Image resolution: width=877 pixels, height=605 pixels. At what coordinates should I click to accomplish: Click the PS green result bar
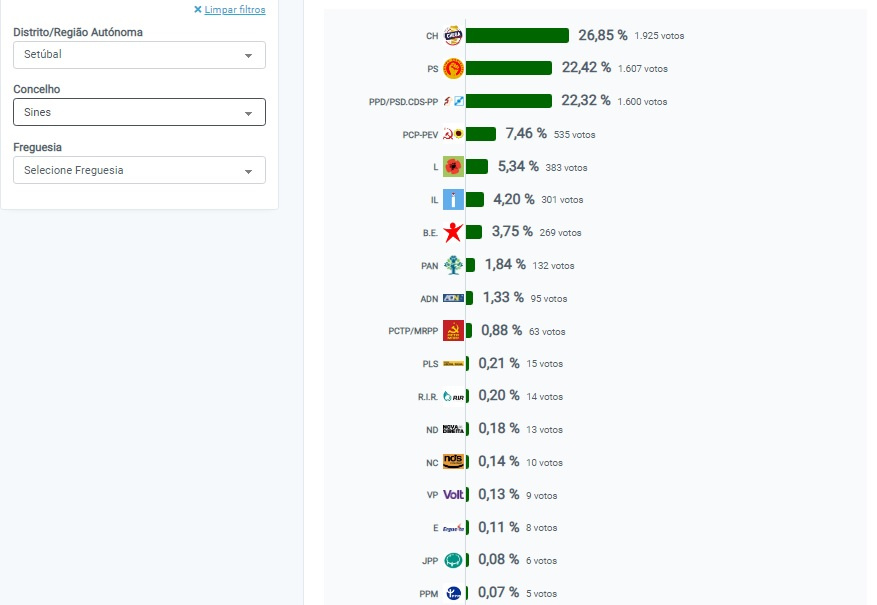[x=509, y=68]
